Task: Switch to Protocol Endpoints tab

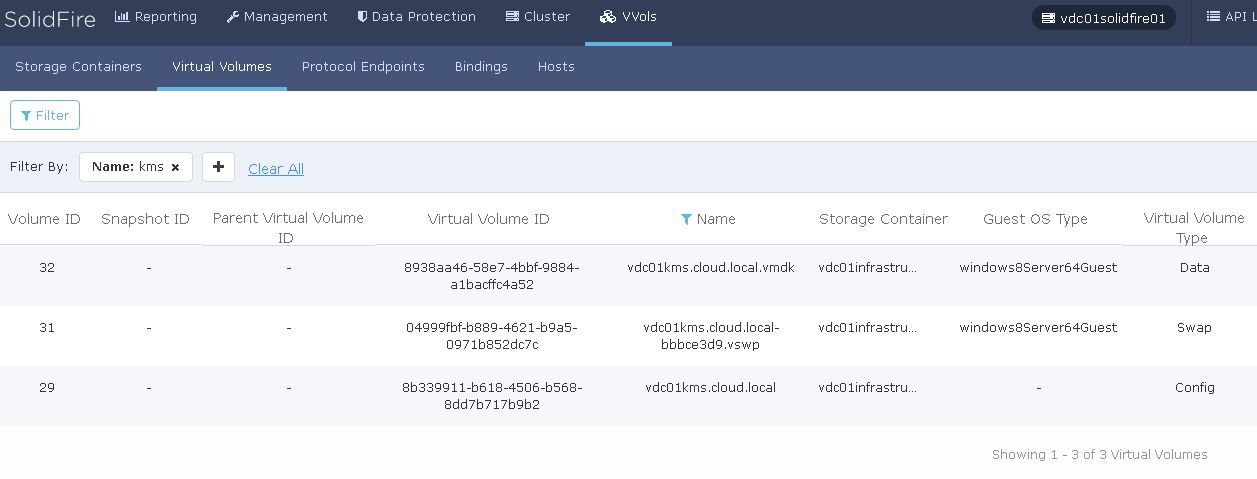Action: tap(363, 67)
